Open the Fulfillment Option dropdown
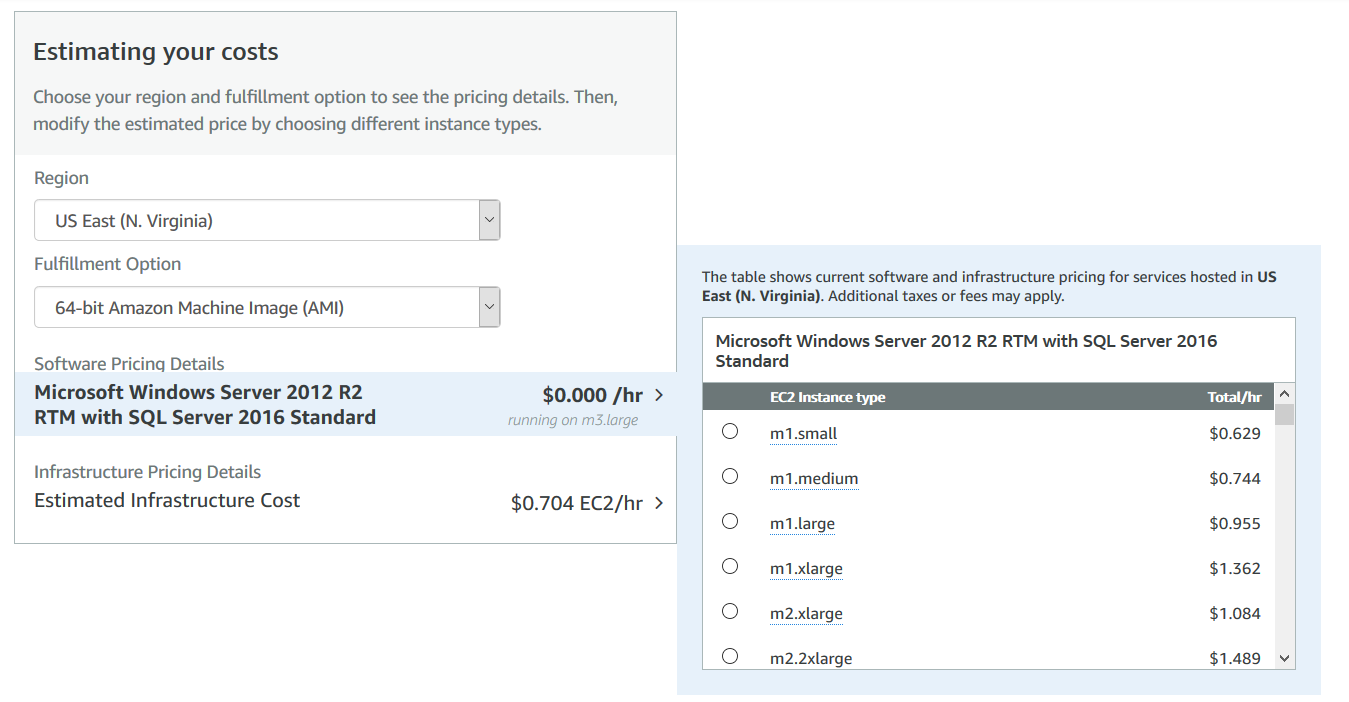The image size is (1349, 702). click(x=267, y=307)
